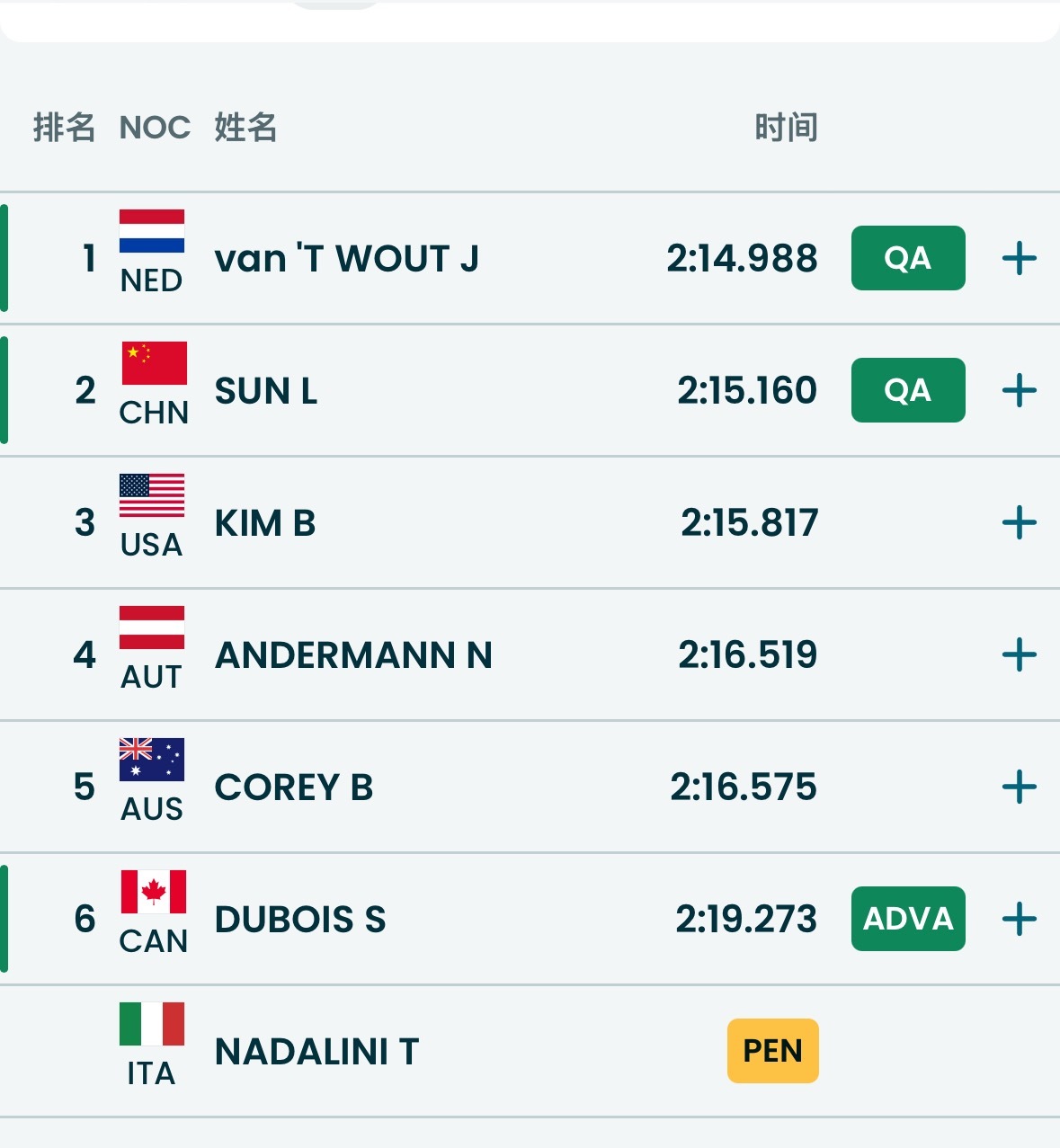Screen dimensions: 1060x1148
Task: Click the Italy flag icon
Action: [152, 1024]
